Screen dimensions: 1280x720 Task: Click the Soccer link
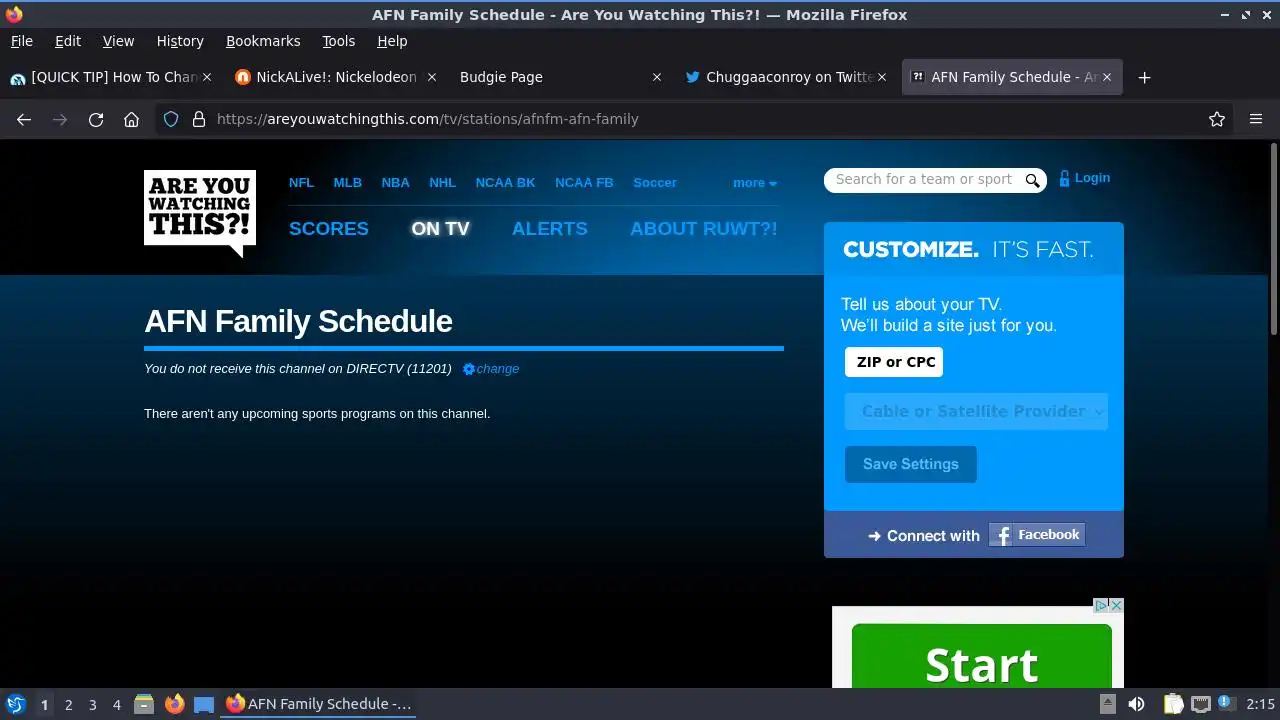tap(655, 183)
